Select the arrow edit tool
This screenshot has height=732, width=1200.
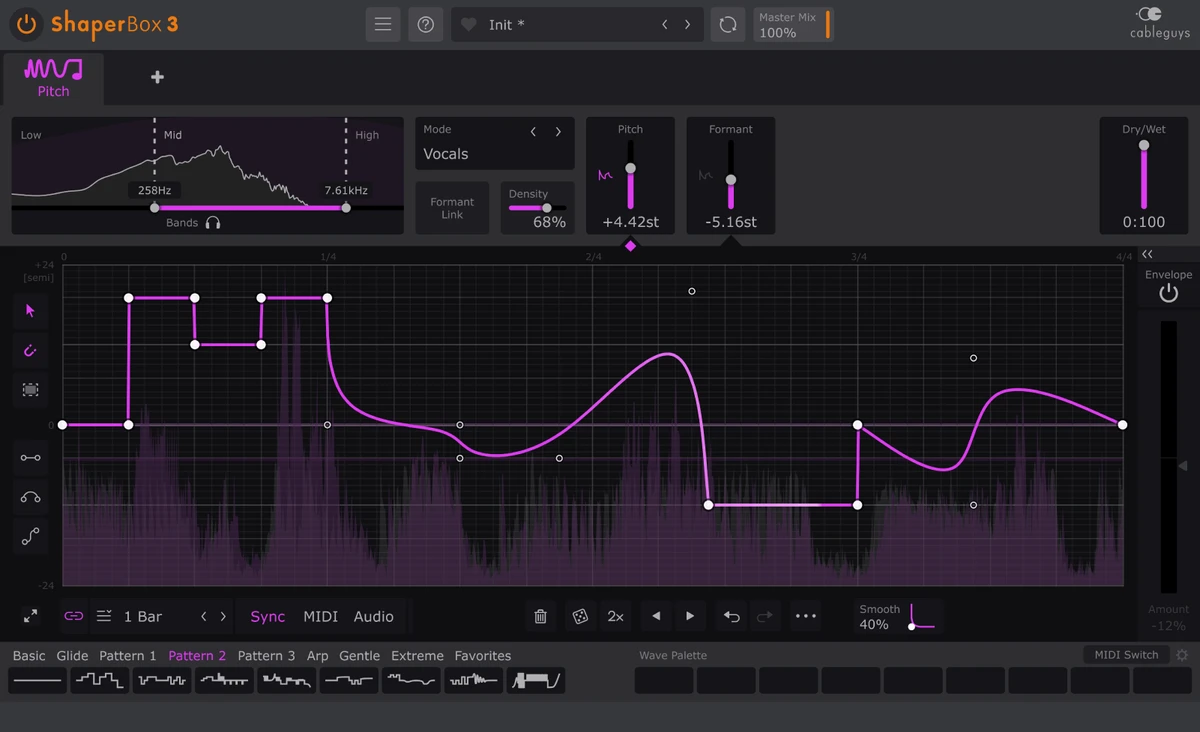(x=30, y=311)
